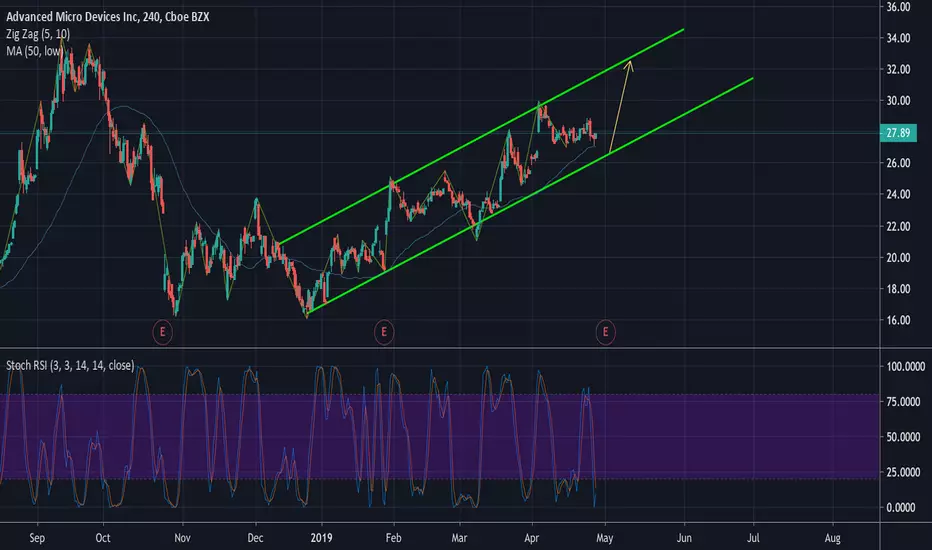Click the Oct label on time axis
Viewport: 932px width, 550px height.
103,538
